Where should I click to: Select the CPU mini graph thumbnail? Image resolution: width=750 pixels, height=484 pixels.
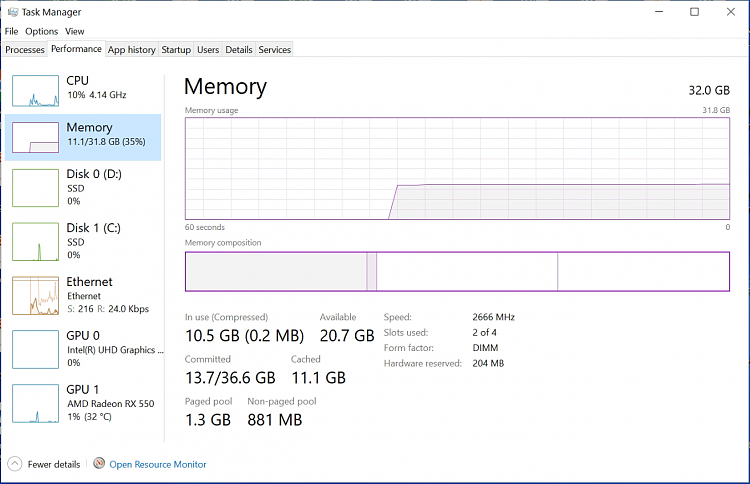pyautogui.click(x=36, y=89)
